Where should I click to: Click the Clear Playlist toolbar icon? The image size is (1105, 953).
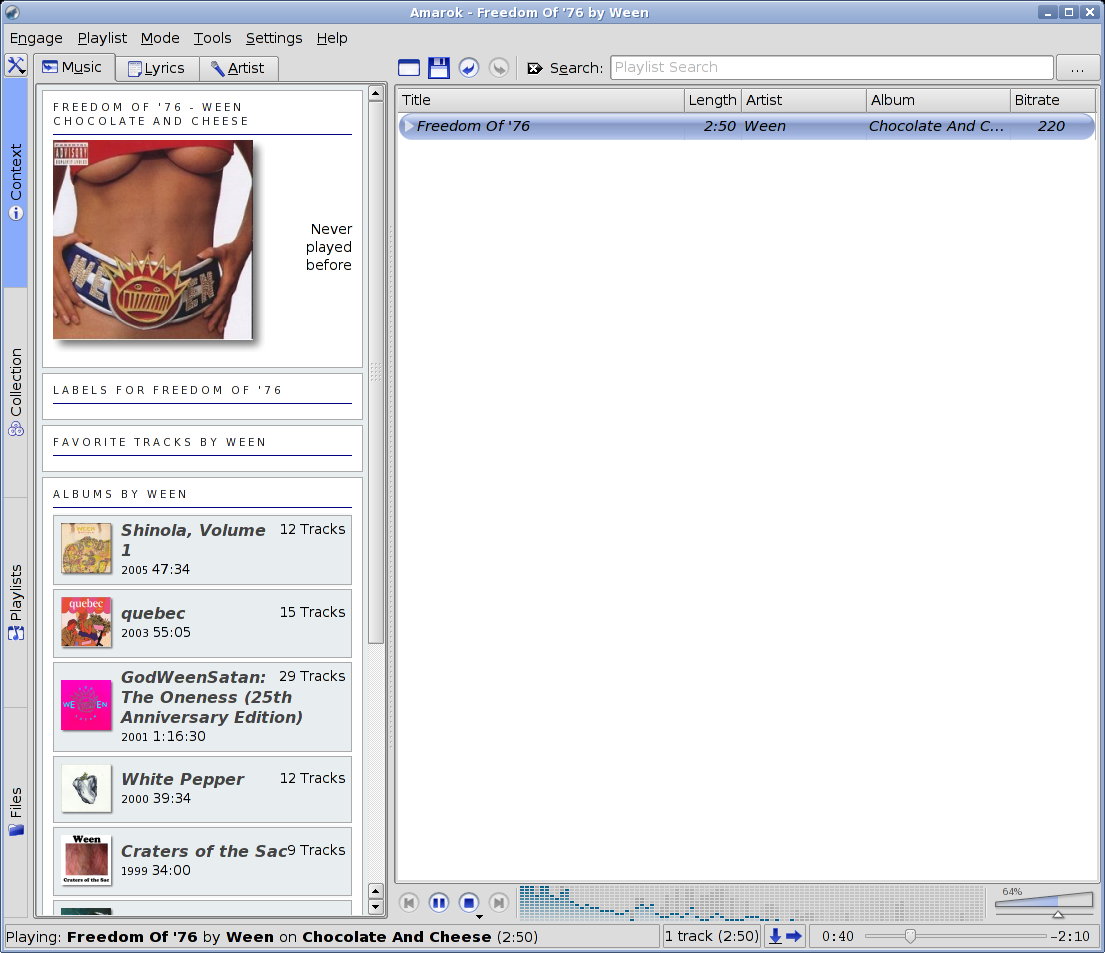click(409, 68)
